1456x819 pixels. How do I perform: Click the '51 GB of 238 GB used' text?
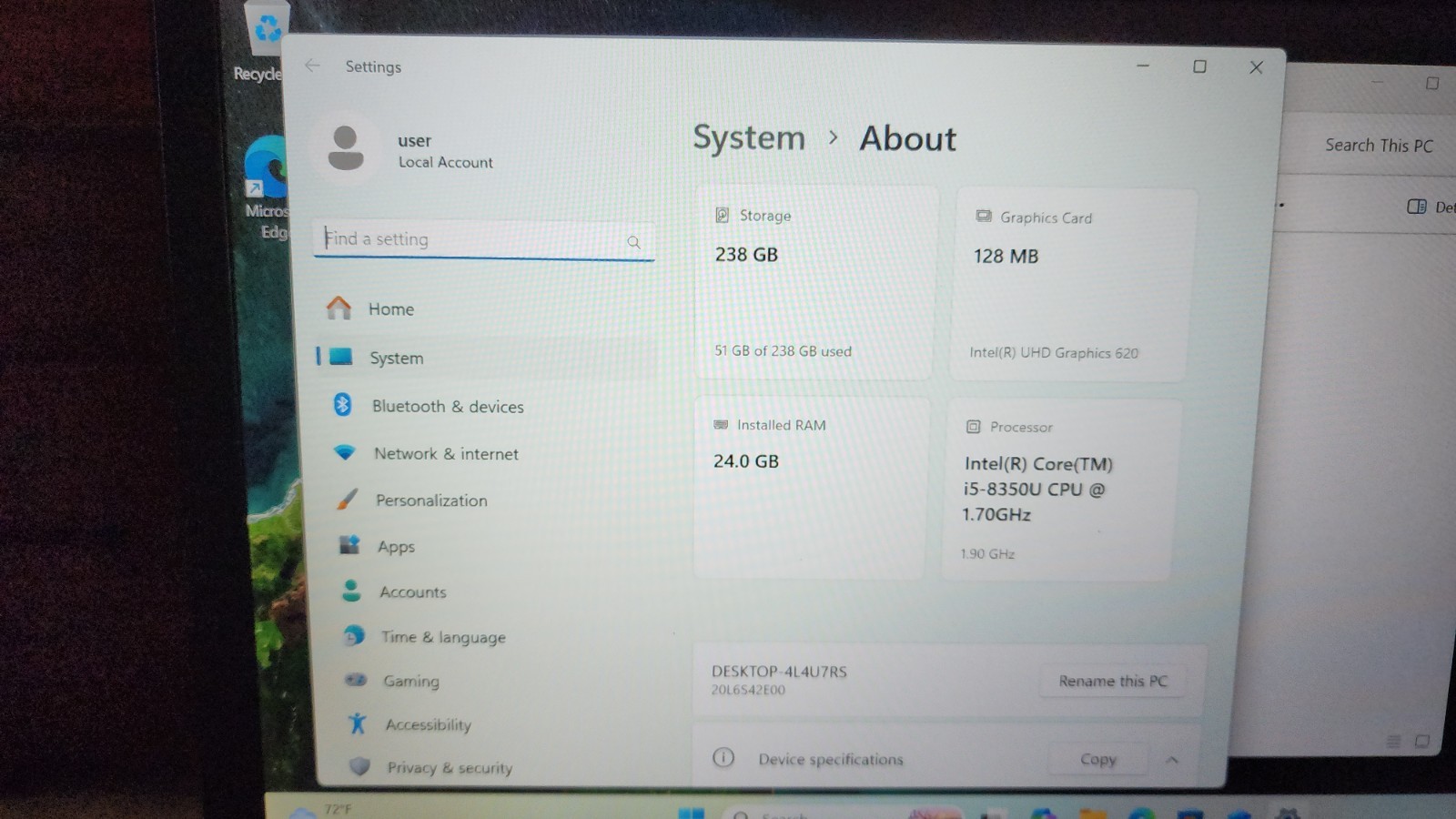(783, 350)
